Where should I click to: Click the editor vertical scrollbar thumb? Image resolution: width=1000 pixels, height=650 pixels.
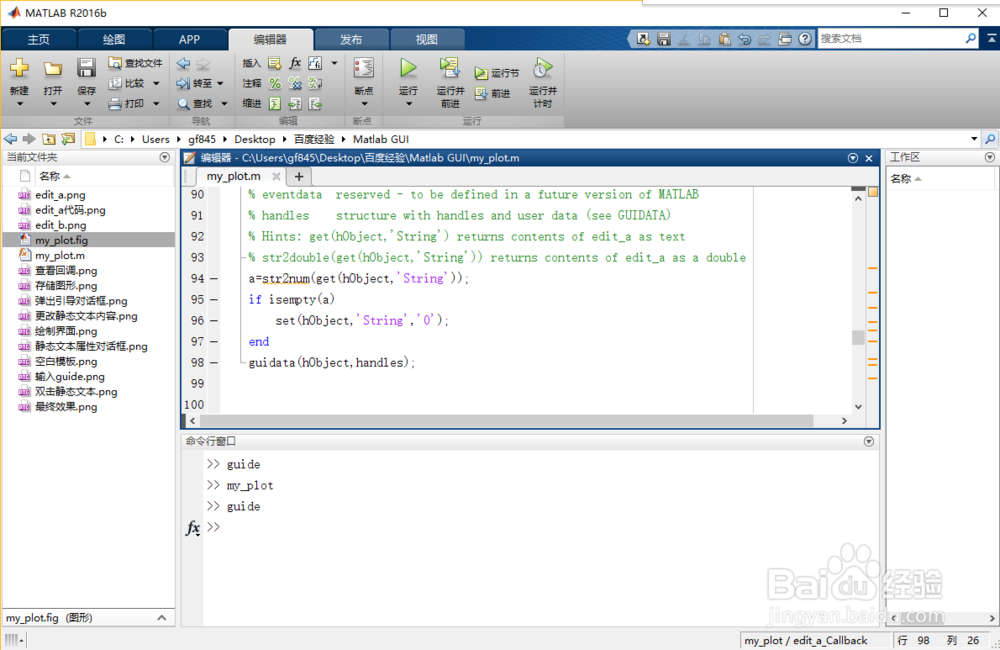pos(858,337)
